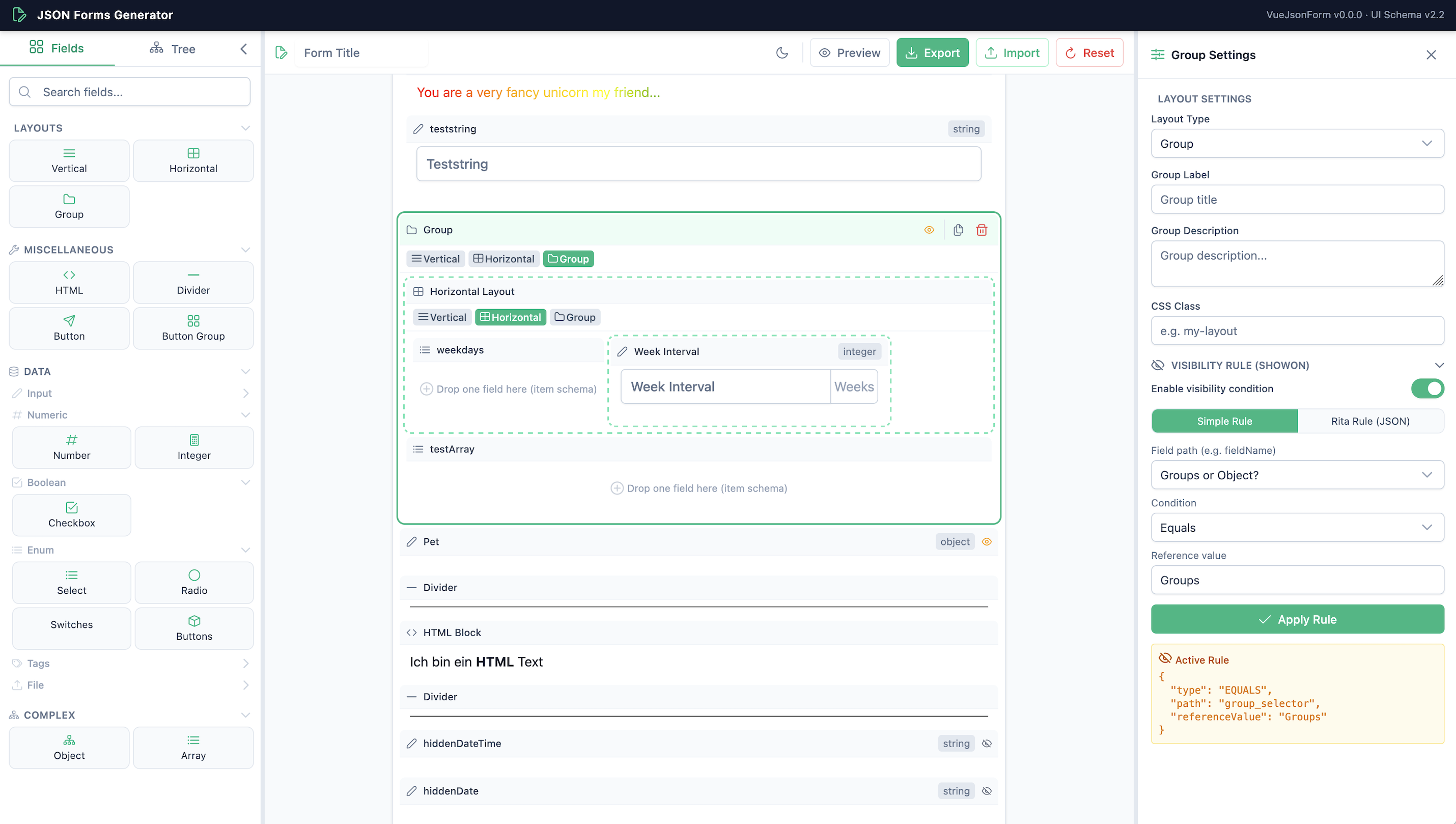Add a Checkbox field
Viewport: 1456px width, 824px height.
pyautogui.click(x=72, y=515)
